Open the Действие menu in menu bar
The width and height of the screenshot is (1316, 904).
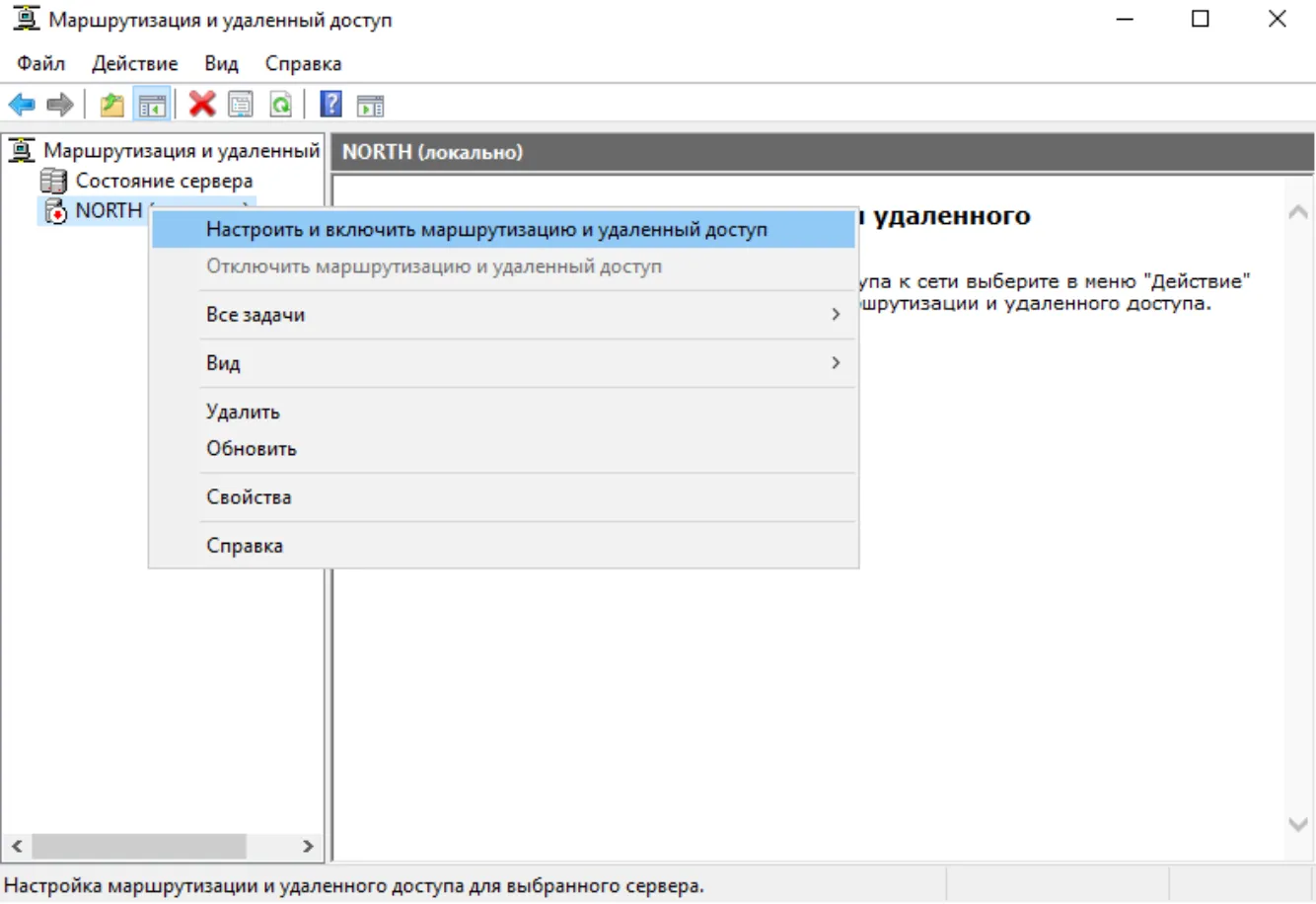[135, 63]
